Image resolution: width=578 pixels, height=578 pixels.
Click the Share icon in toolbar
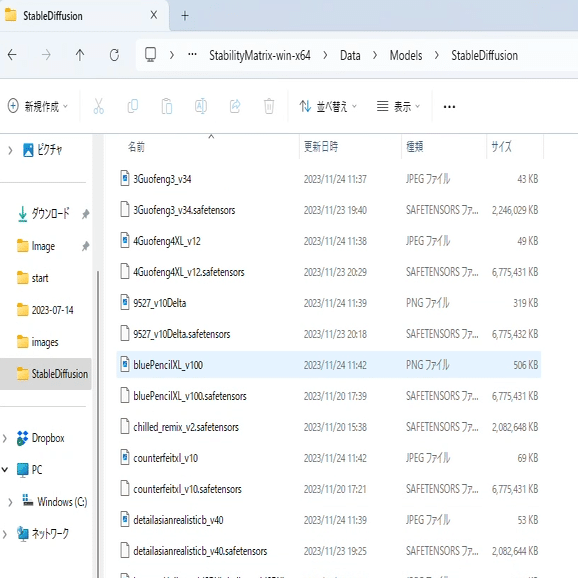[x=235, y=106]
